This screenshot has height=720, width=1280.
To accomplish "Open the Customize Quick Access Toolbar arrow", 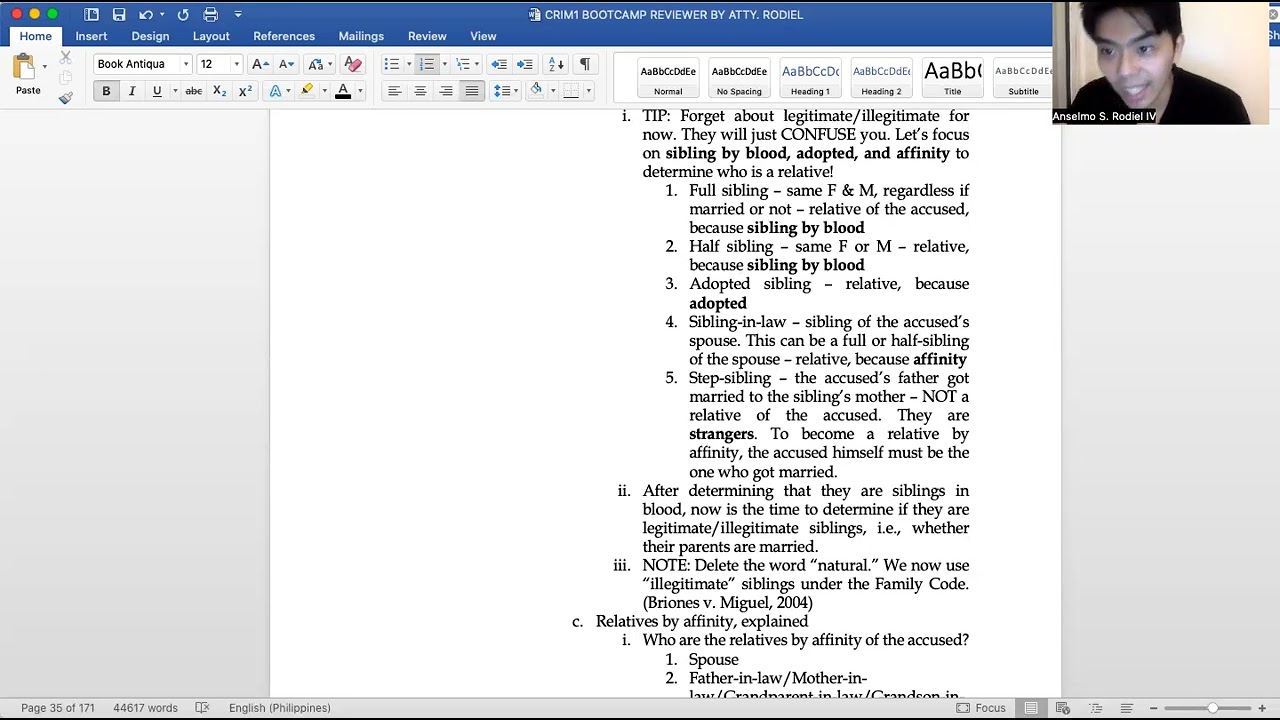I will pyautogui.click(x=238, y=14).
